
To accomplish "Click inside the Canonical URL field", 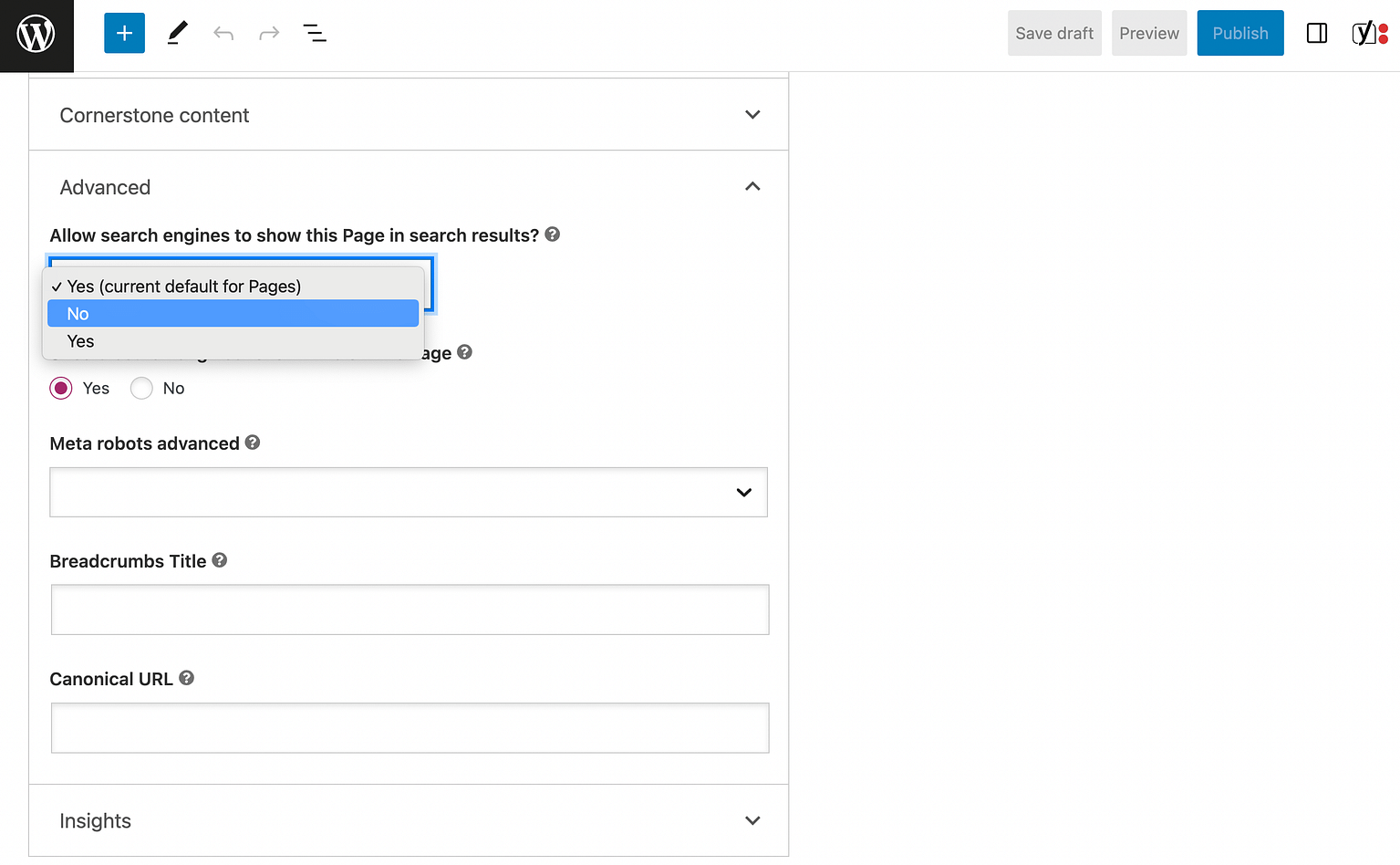I will (409, 727).
